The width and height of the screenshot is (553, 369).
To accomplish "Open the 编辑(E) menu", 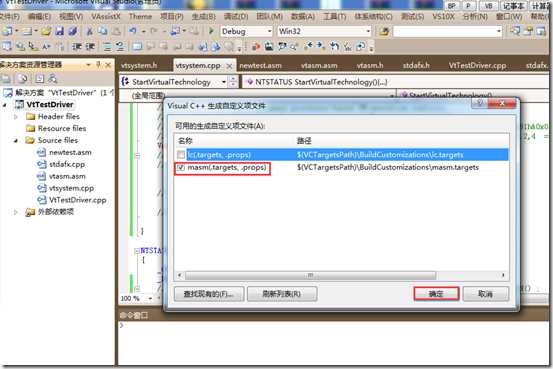I will [x=39, y=17].
